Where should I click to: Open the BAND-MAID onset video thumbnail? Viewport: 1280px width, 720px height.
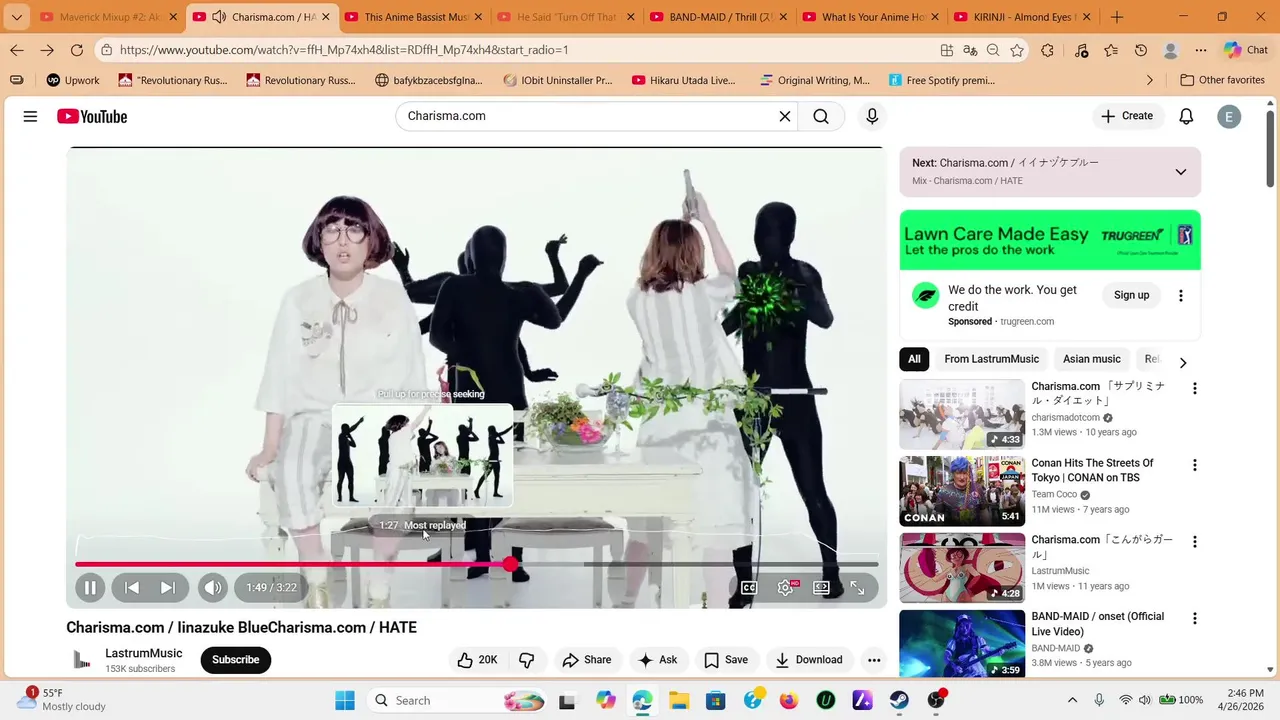[962, 644]
